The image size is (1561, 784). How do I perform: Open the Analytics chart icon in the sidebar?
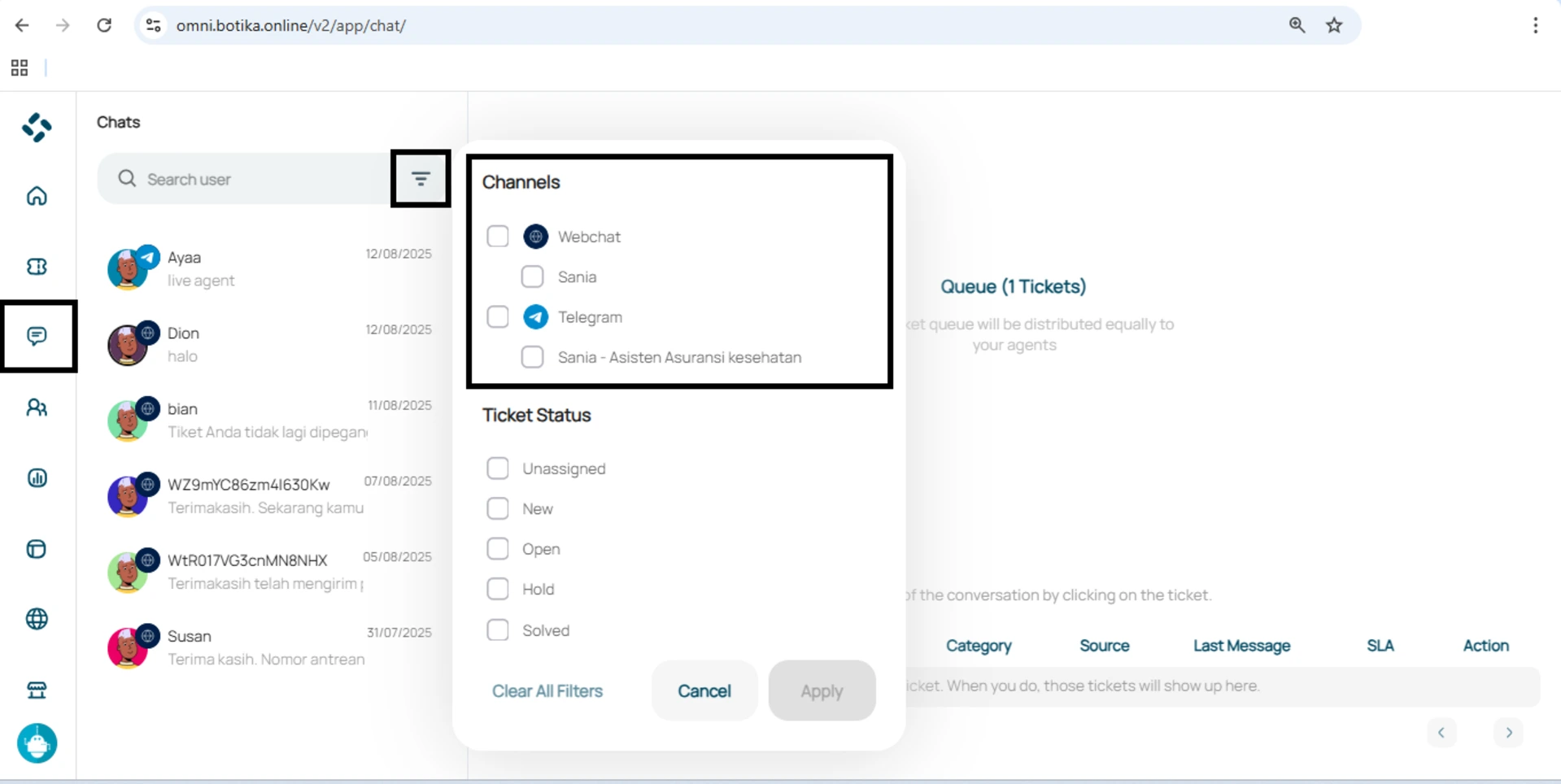37,477
